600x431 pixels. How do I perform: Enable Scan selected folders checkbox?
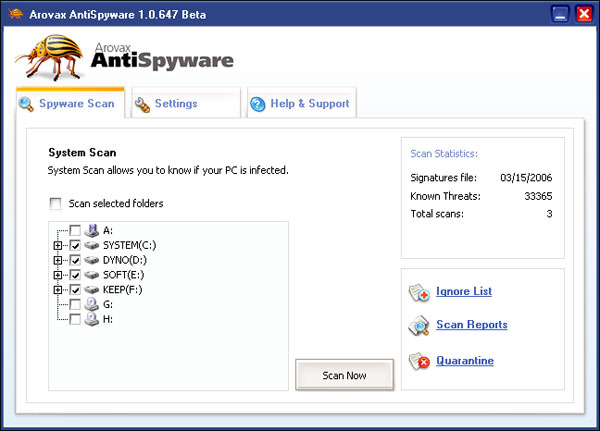[55, 204]
